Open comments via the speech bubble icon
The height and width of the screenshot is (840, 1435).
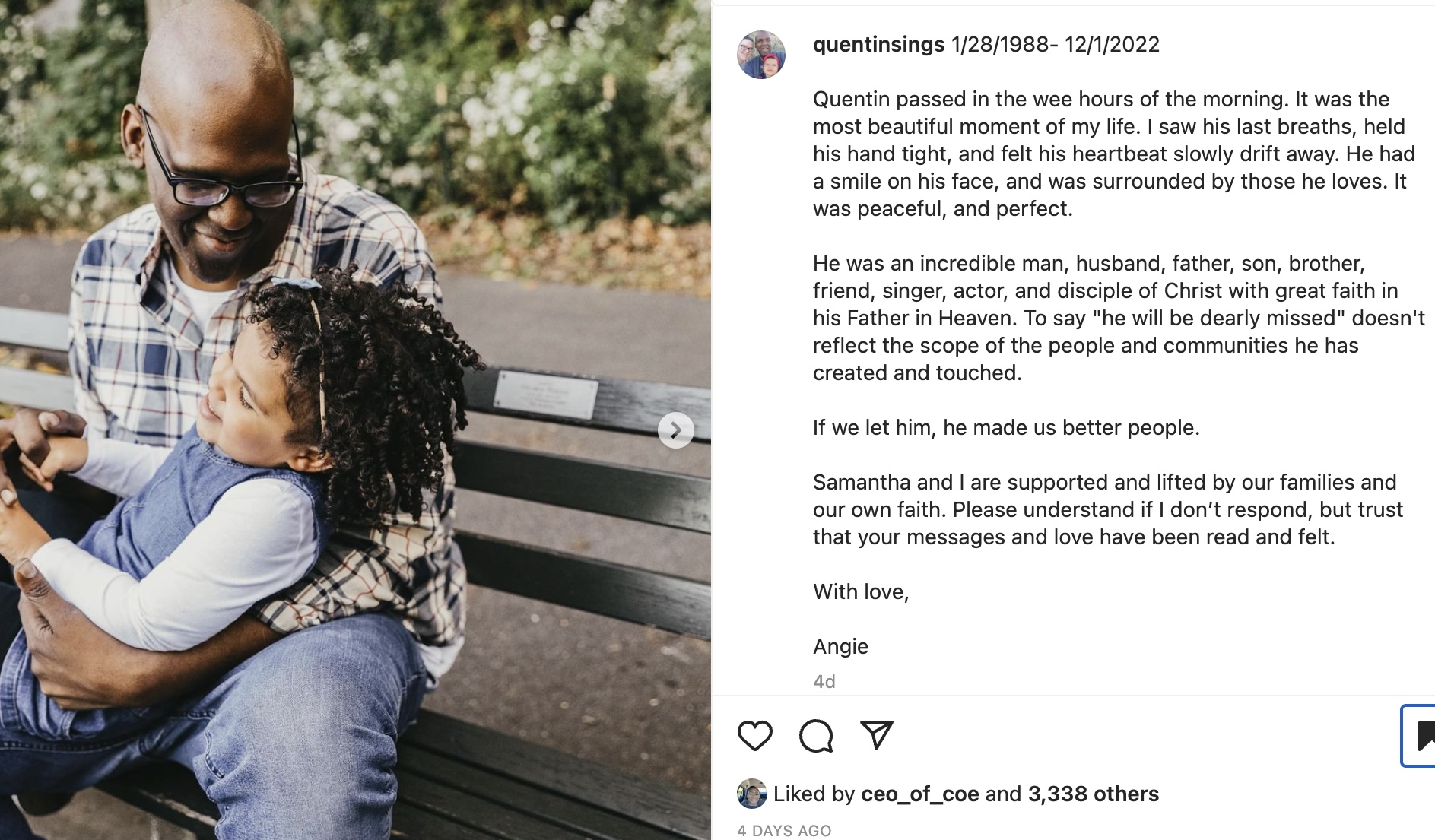pos(816,735)
